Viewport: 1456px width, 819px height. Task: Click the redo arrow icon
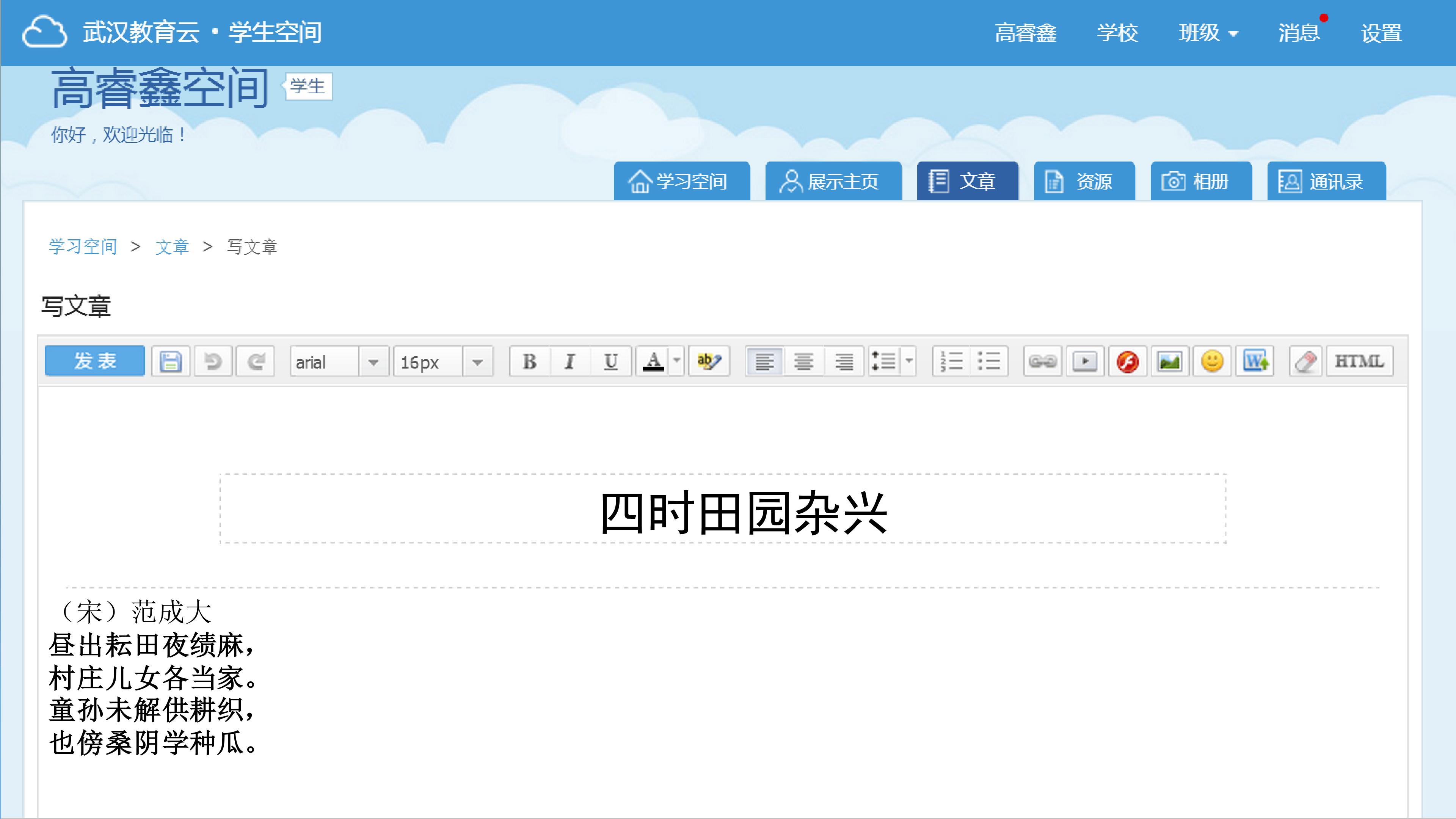[256, 361]
